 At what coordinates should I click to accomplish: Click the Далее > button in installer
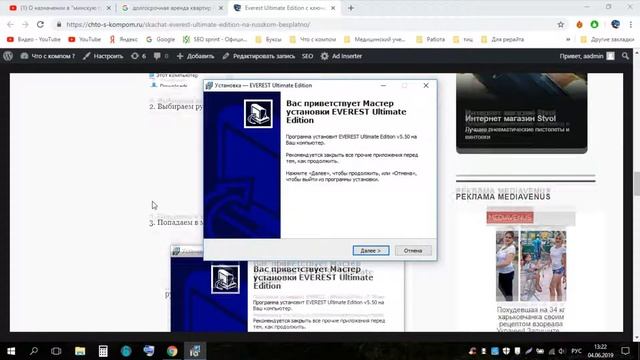pyautogui.click(x=371, y=250)
